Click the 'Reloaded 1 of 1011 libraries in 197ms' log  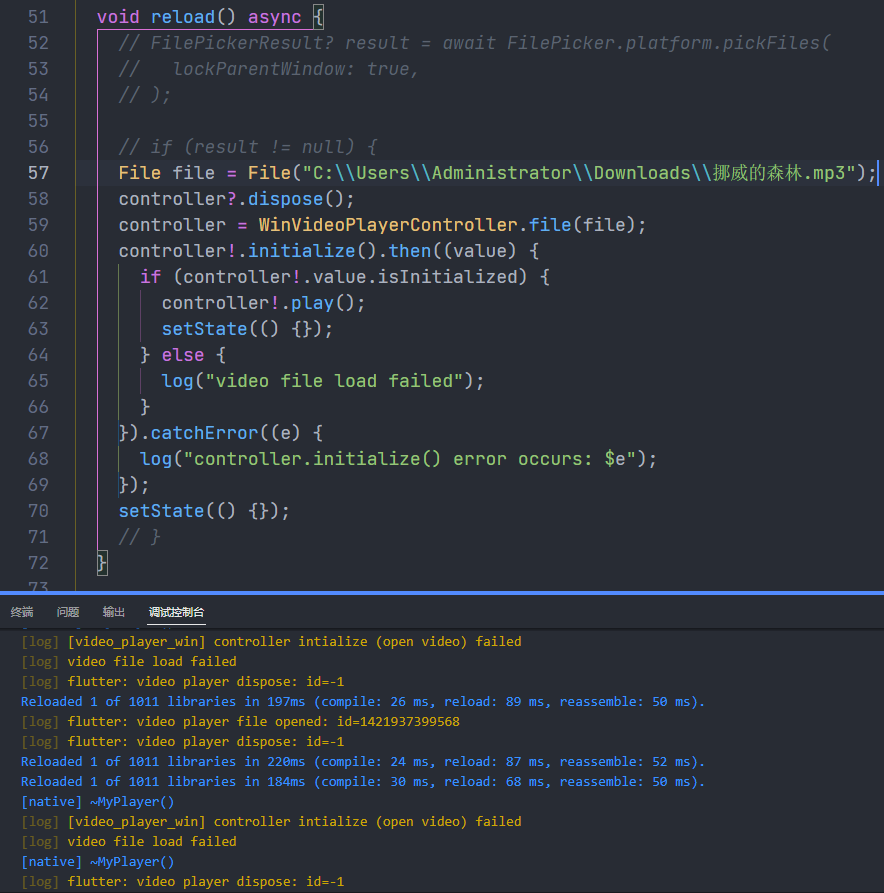pyautogui.click(x=363, y=702)
